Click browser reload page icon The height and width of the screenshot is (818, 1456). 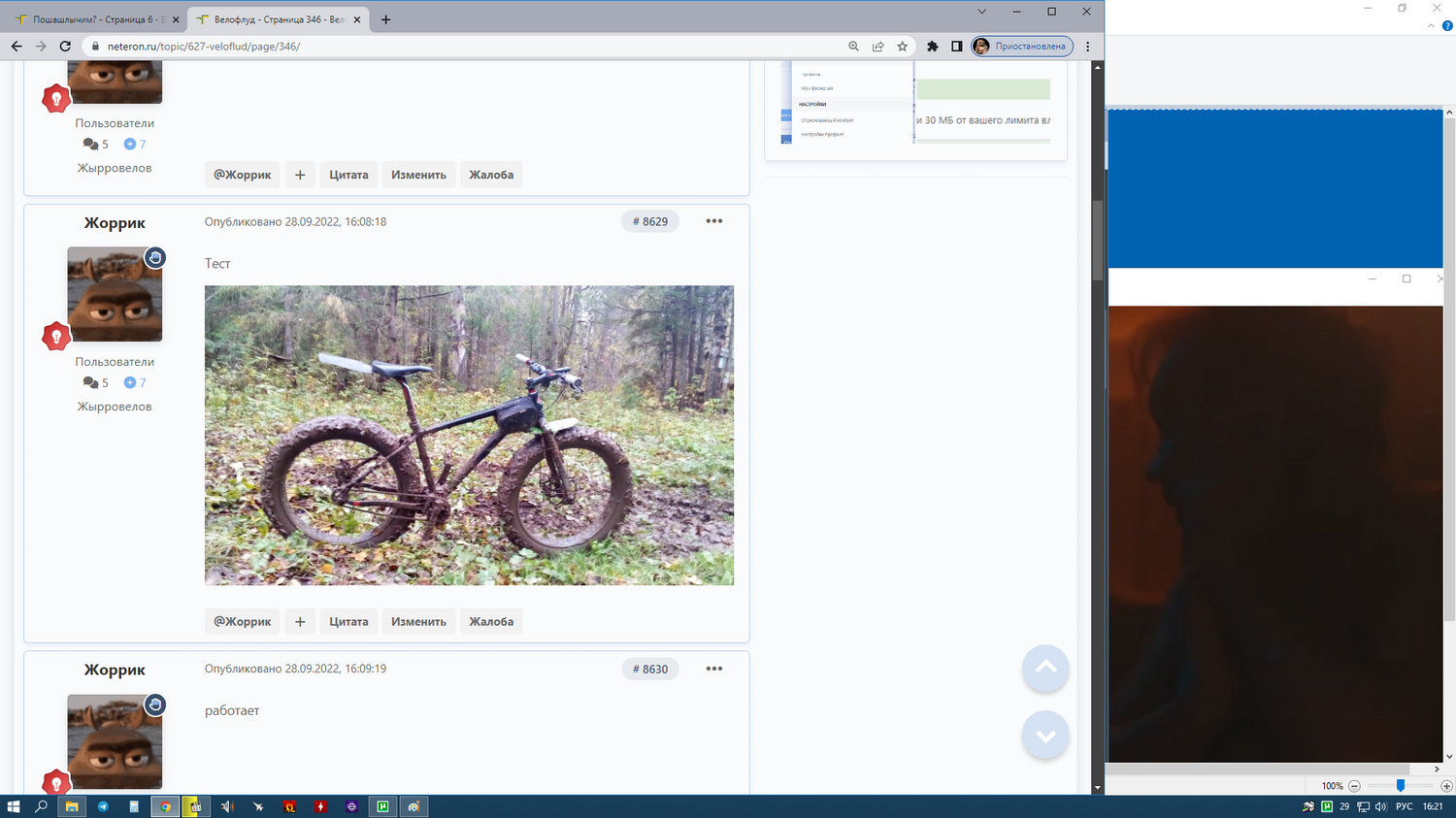[65, 47]
